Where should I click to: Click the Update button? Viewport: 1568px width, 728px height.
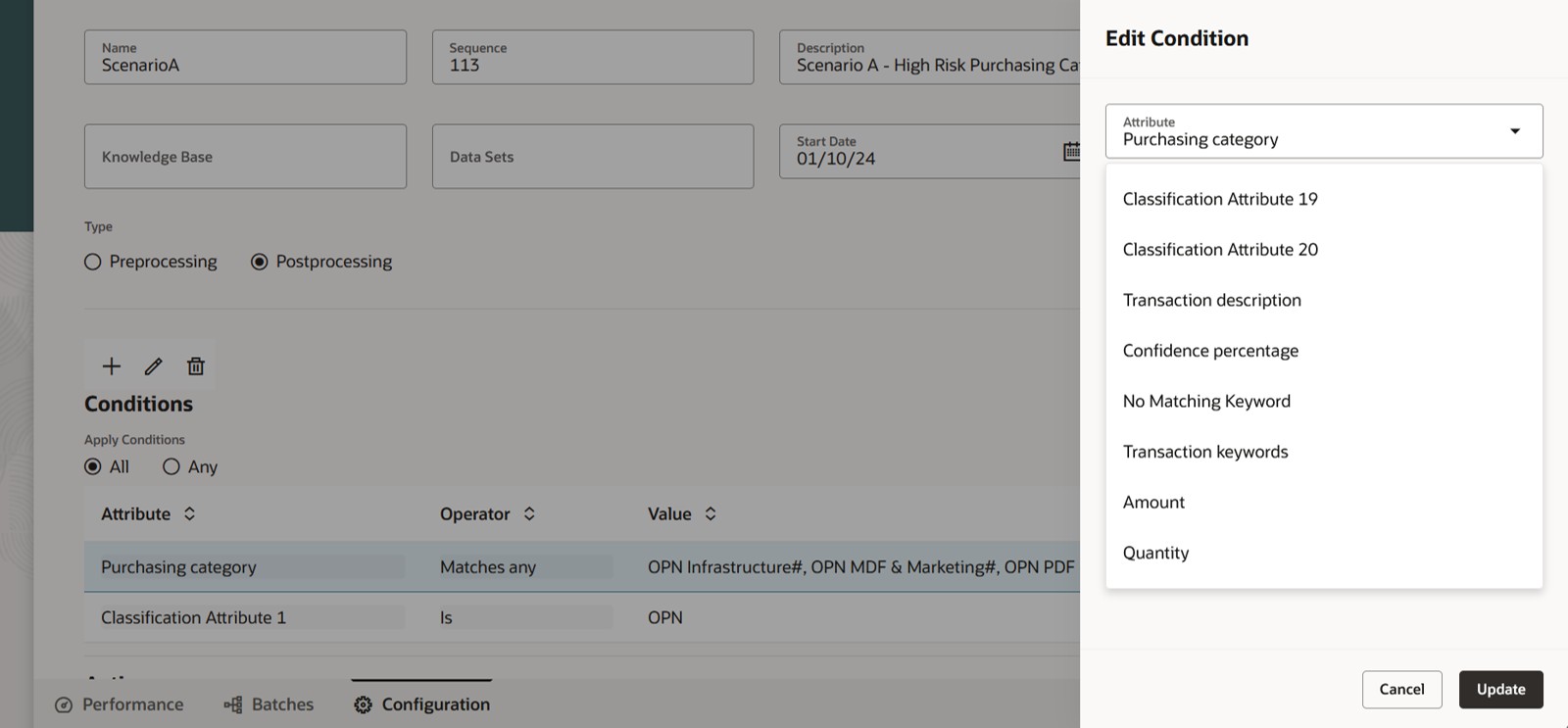(1500, 690)
